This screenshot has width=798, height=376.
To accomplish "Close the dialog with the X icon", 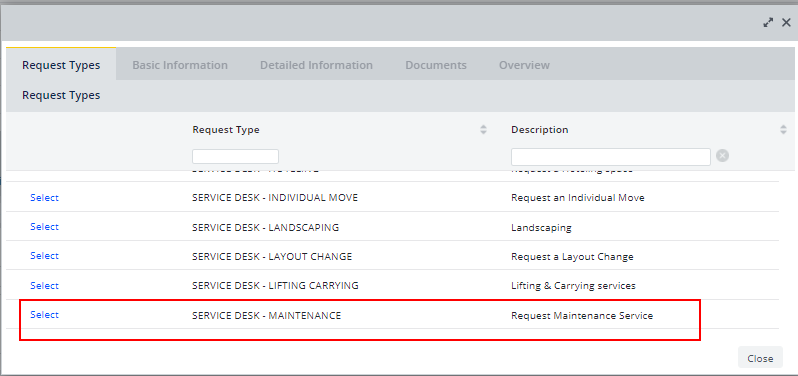I will pos(786,22).
